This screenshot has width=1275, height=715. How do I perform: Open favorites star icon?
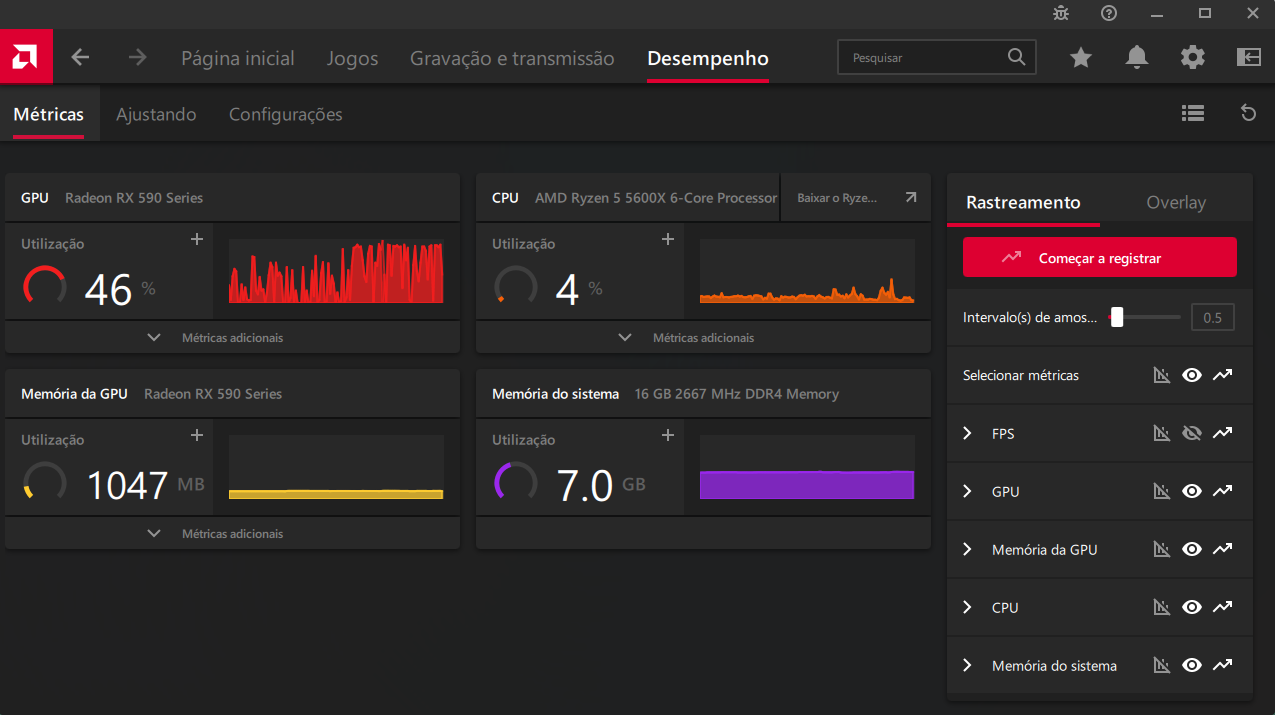pos(1081,58)
